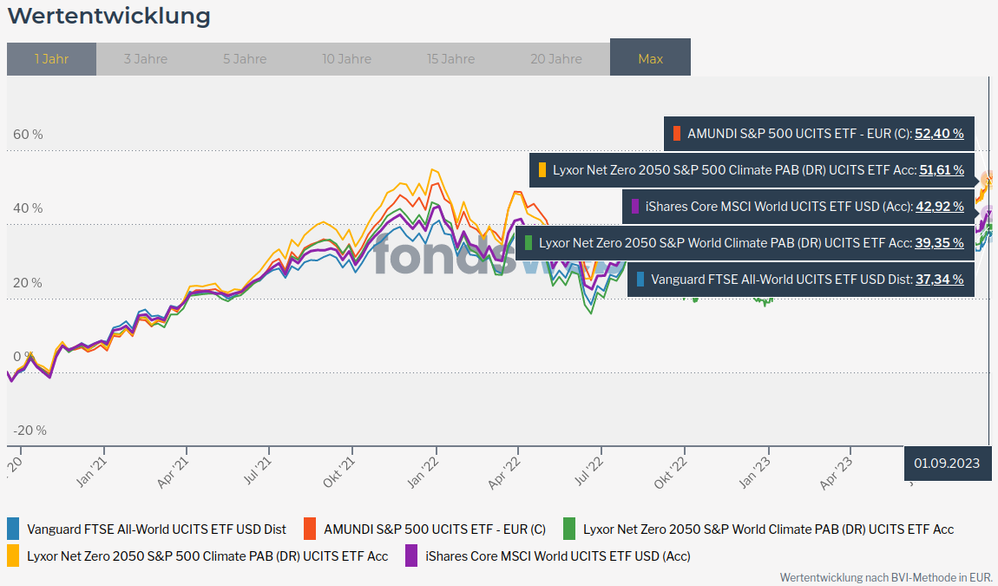Click the orange AMUNDI legend color swatch

[309, 529]
